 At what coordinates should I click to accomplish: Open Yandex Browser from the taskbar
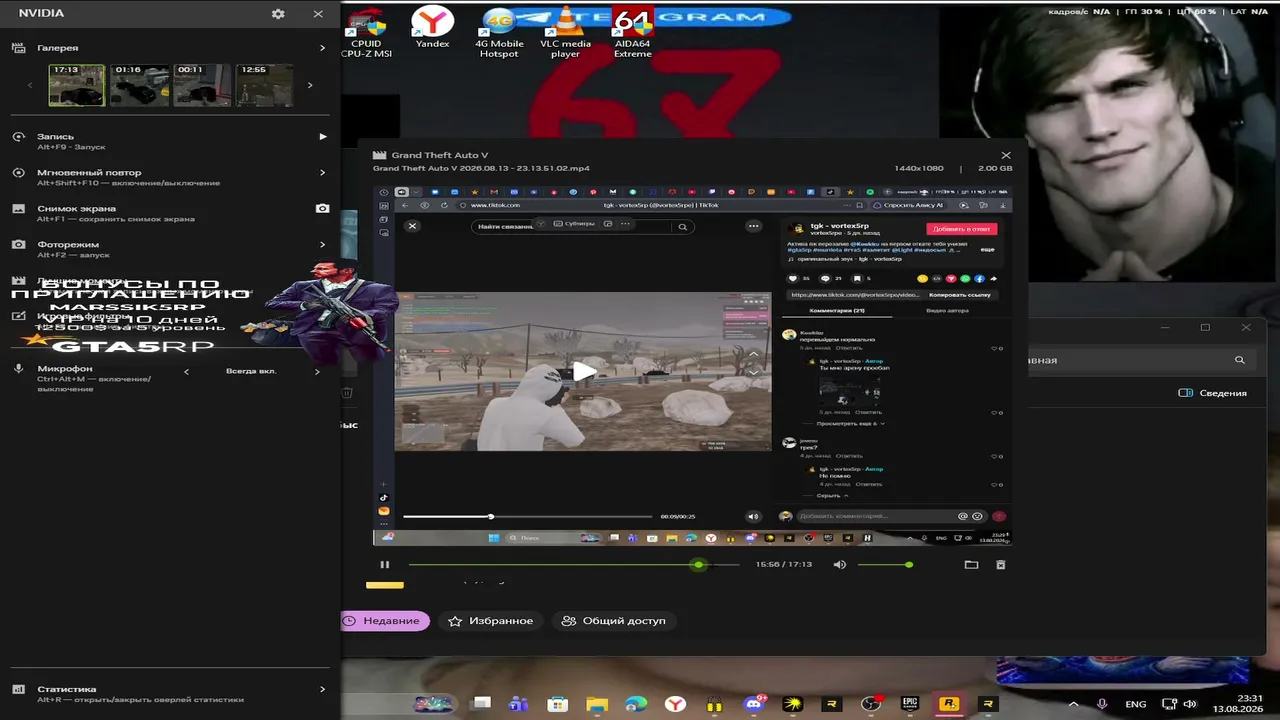(x=675, y=704)
